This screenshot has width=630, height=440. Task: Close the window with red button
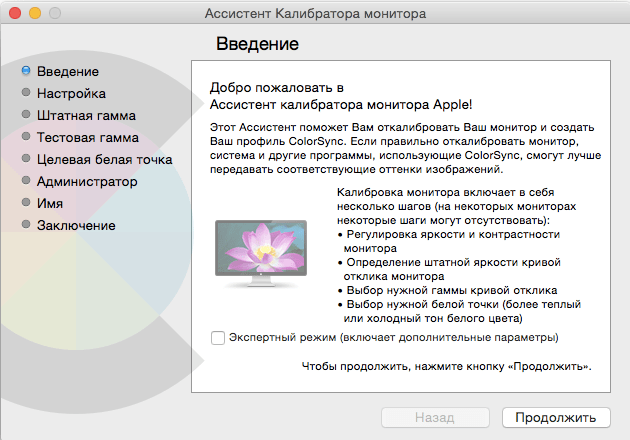click(x=15, y=13)
